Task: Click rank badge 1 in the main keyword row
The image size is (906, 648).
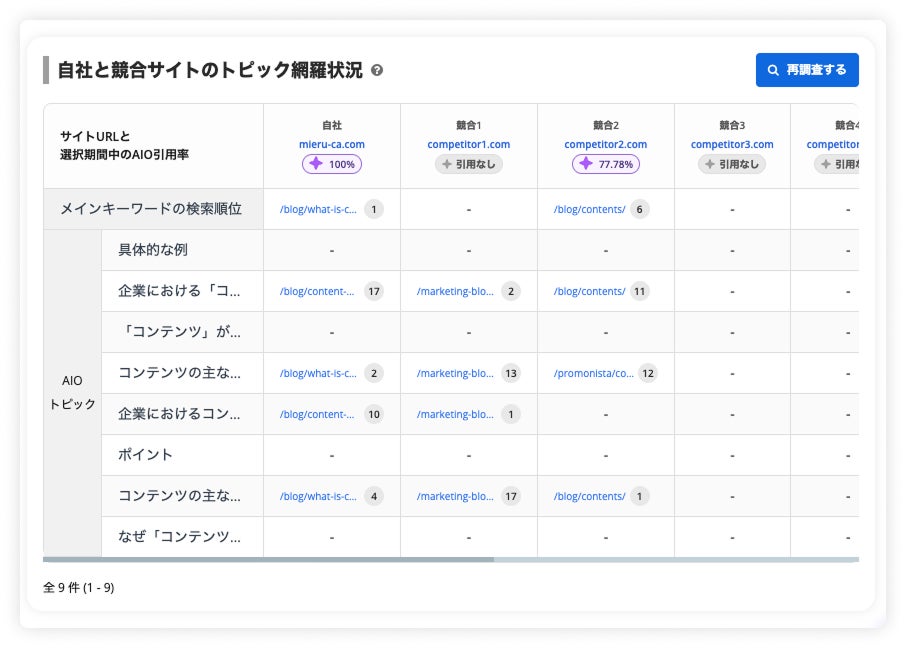Action: click(374, 209)
